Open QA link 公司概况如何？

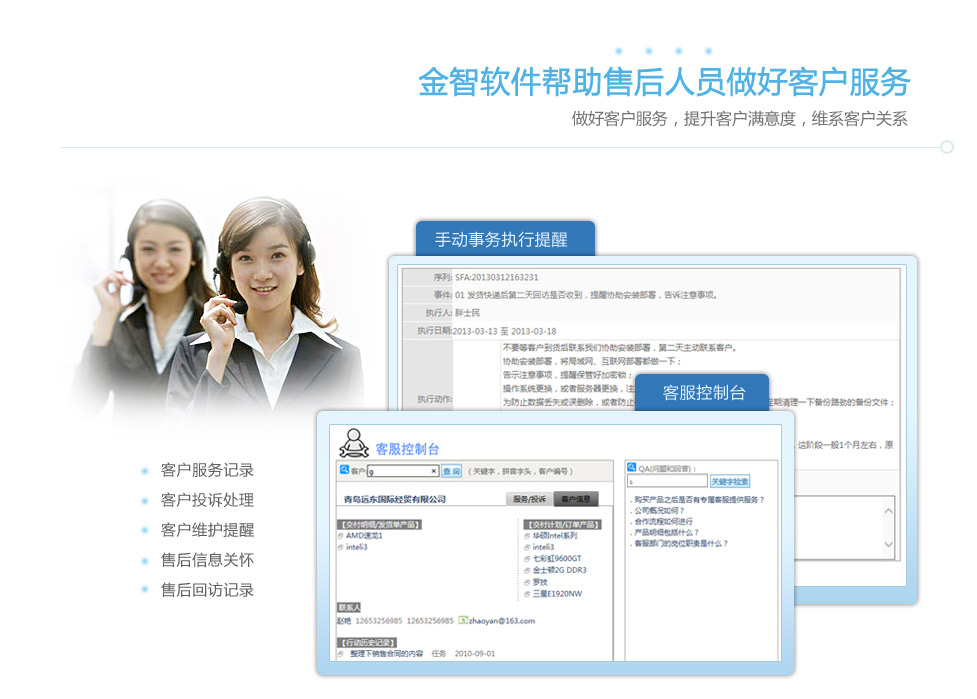pyautogui.click(x=660, y=511)
